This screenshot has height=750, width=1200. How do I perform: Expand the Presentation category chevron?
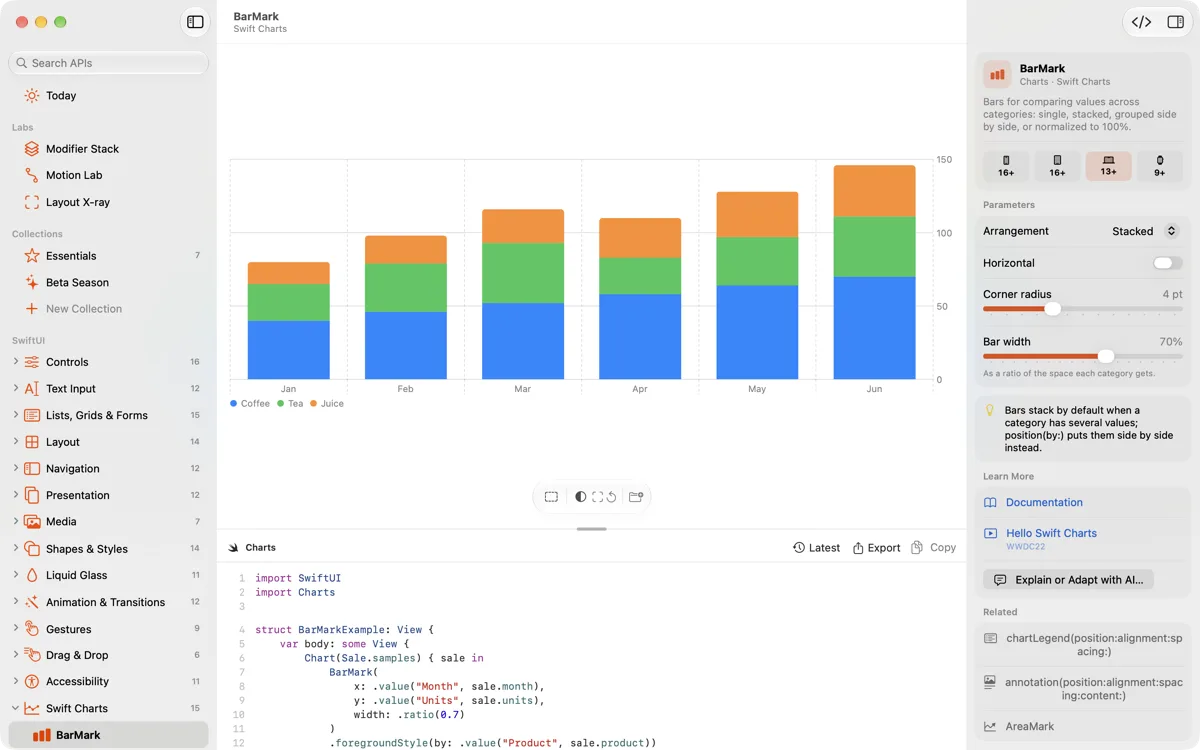tap(15, 495)
